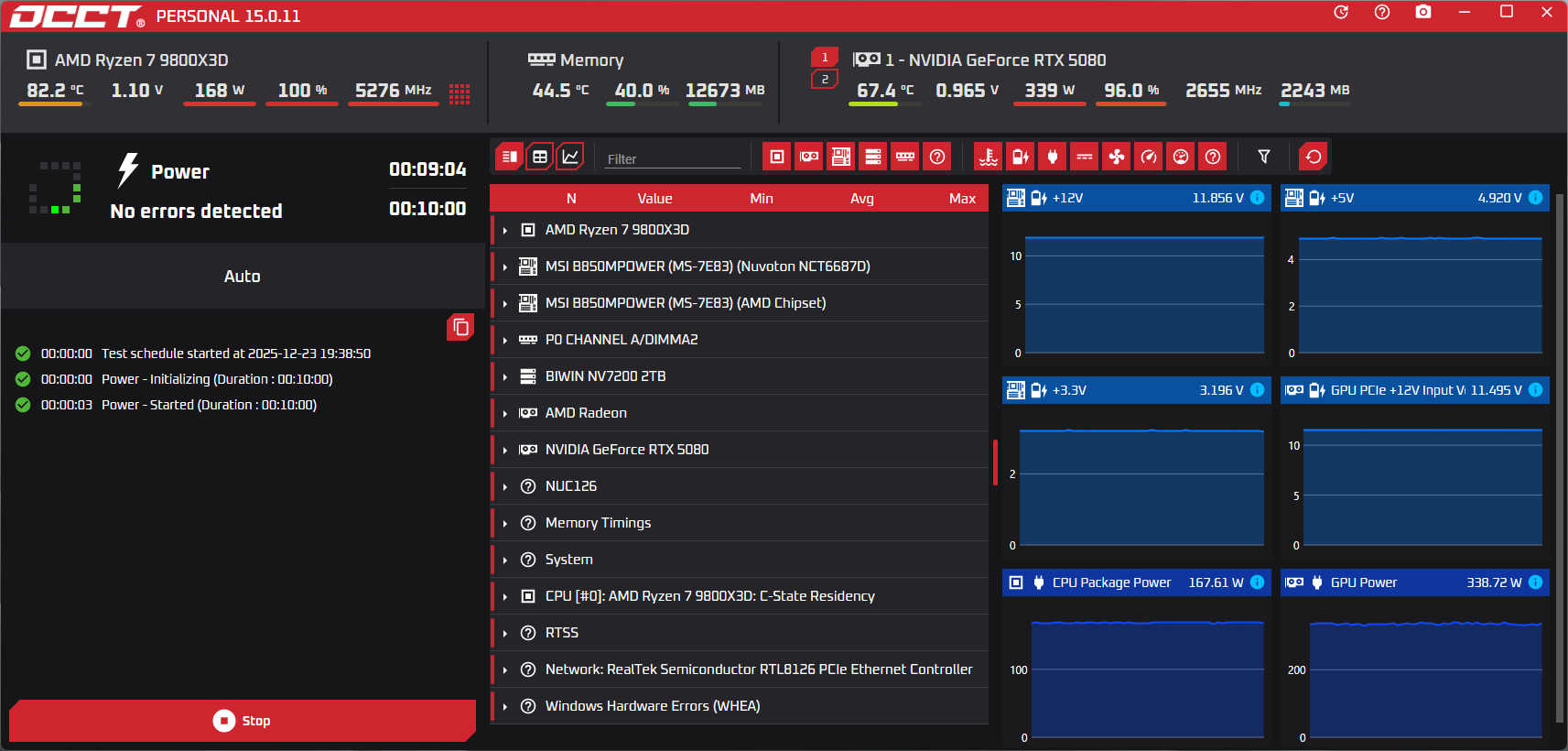This screenshot has height=751, width=1568.
Task: Toggle the current sensor filter
Action: (x=1085, y=157)
